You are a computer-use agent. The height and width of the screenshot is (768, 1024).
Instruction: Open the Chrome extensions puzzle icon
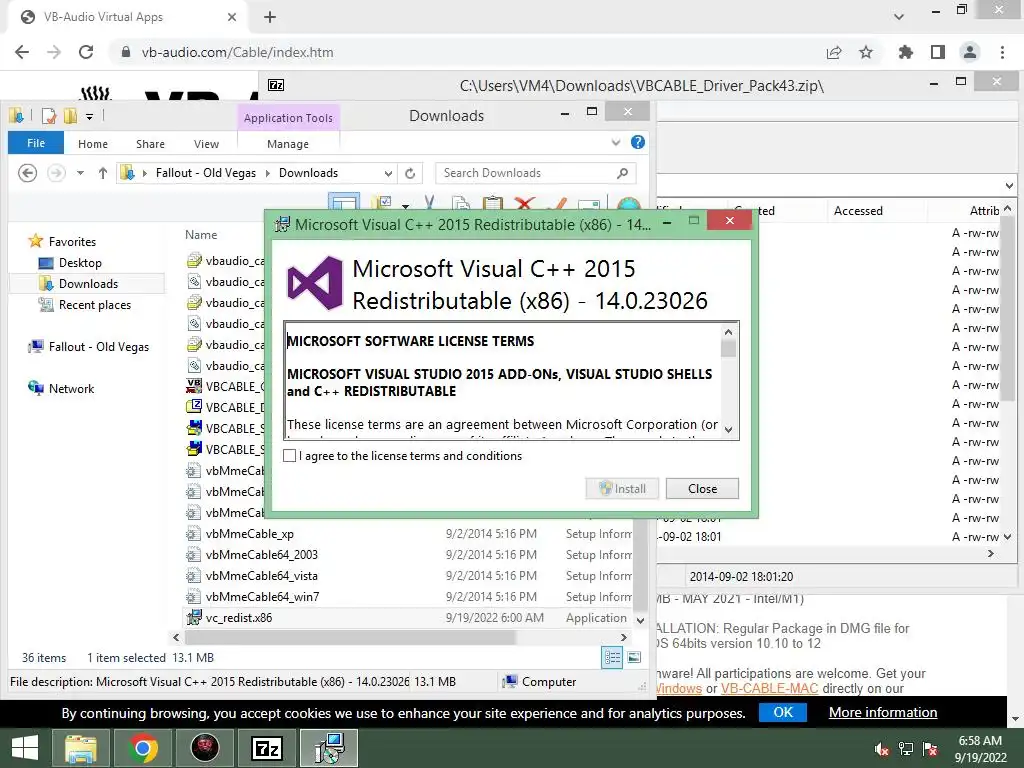(906, 52)
